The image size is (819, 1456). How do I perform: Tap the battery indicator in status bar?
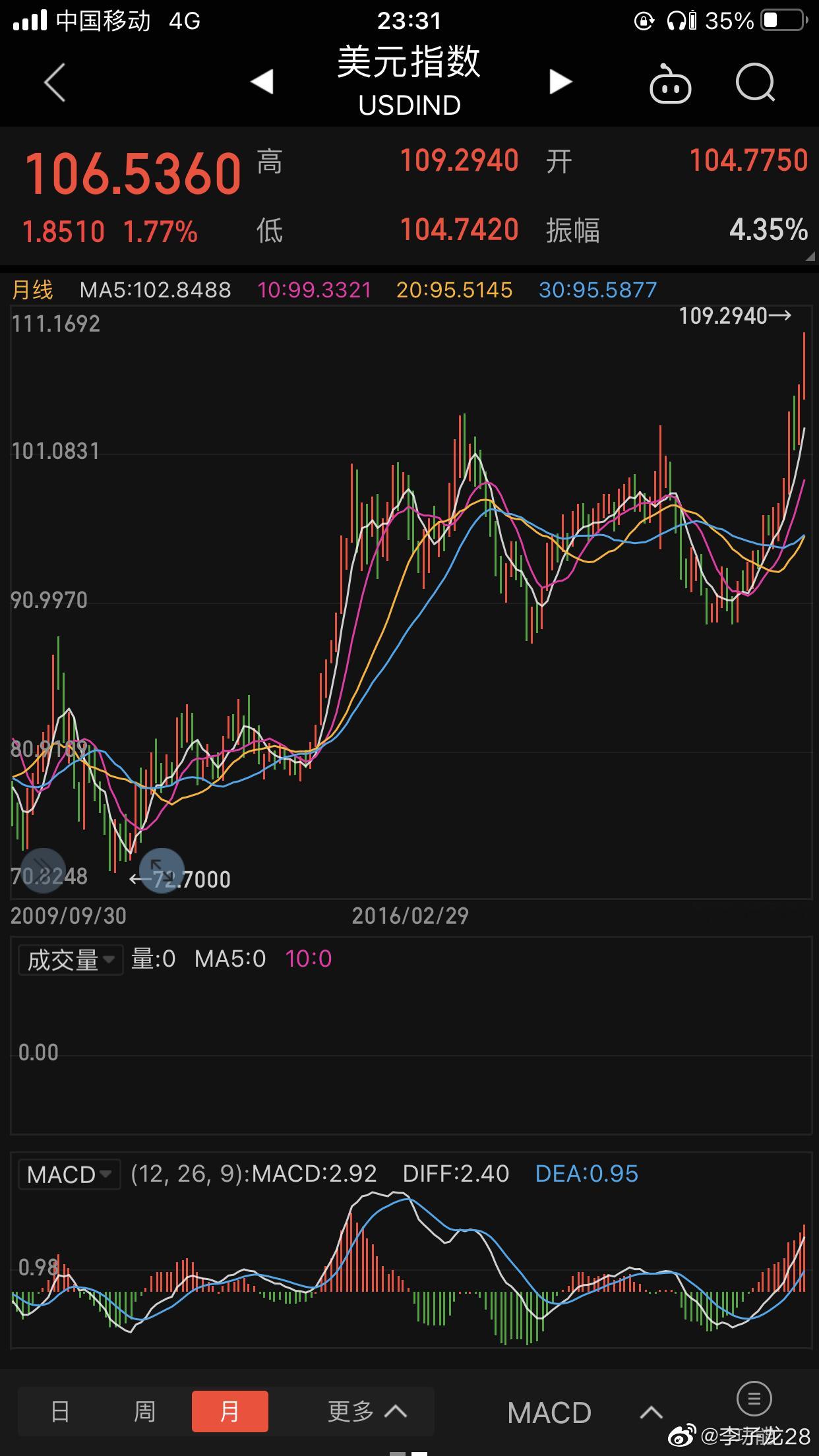(785, 20)
